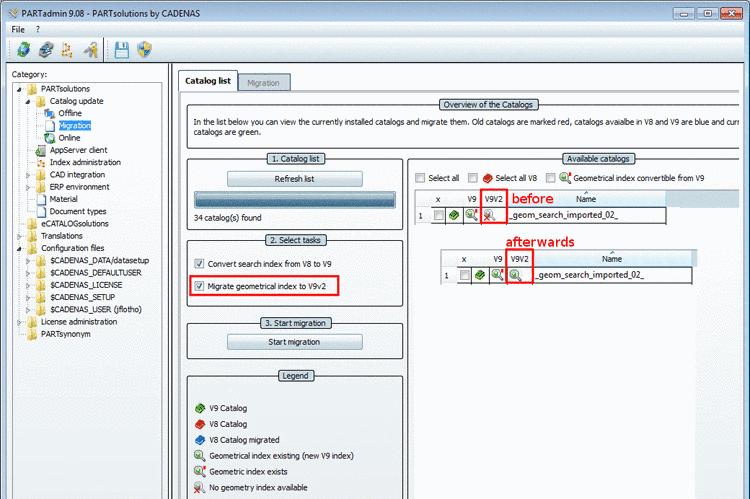Click the Offline item icon in tree
This screenshot has height=499, width=750.
[50, 113]
